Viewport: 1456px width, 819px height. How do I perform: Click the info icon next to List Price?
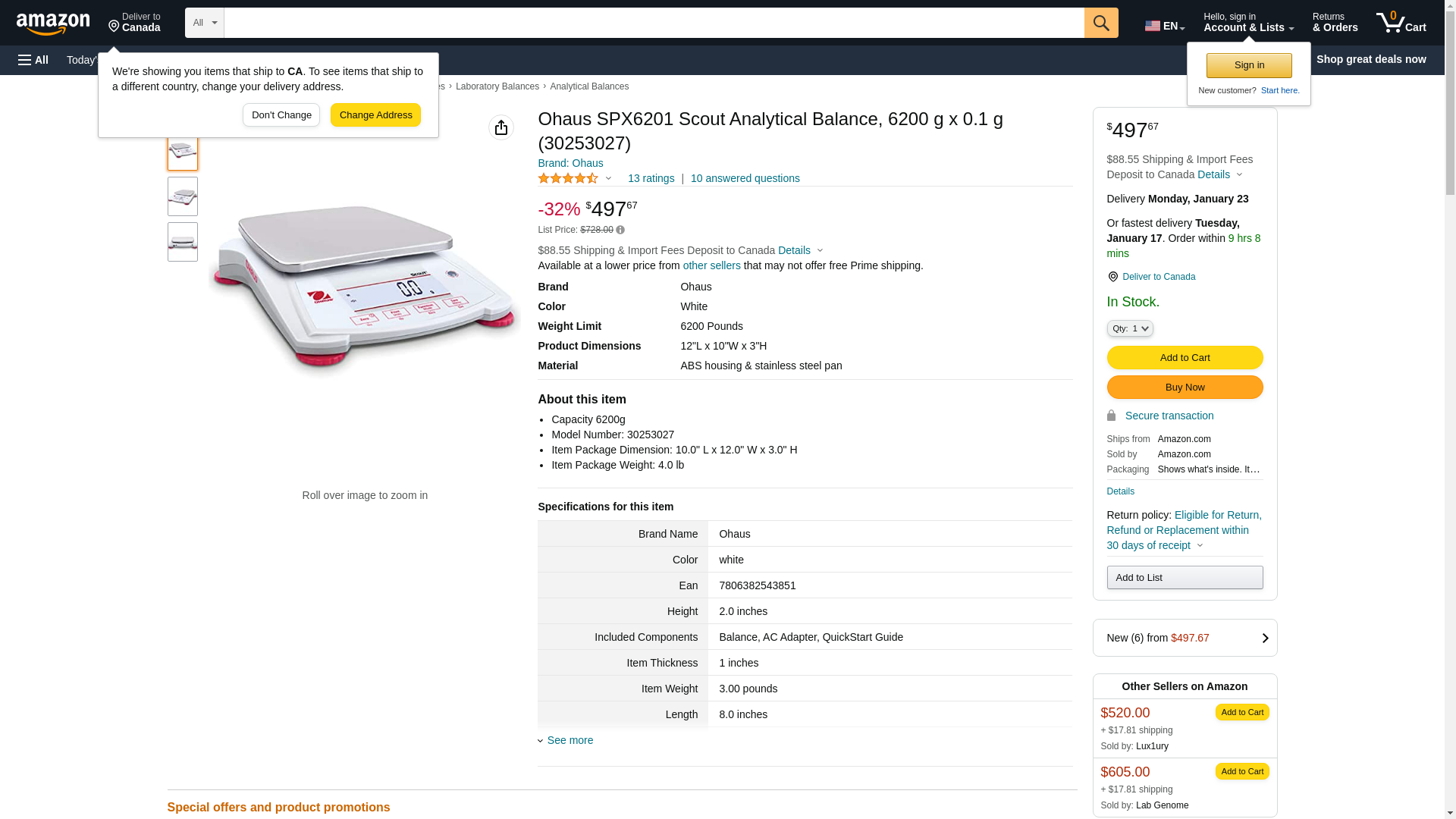tap(620, 230)
